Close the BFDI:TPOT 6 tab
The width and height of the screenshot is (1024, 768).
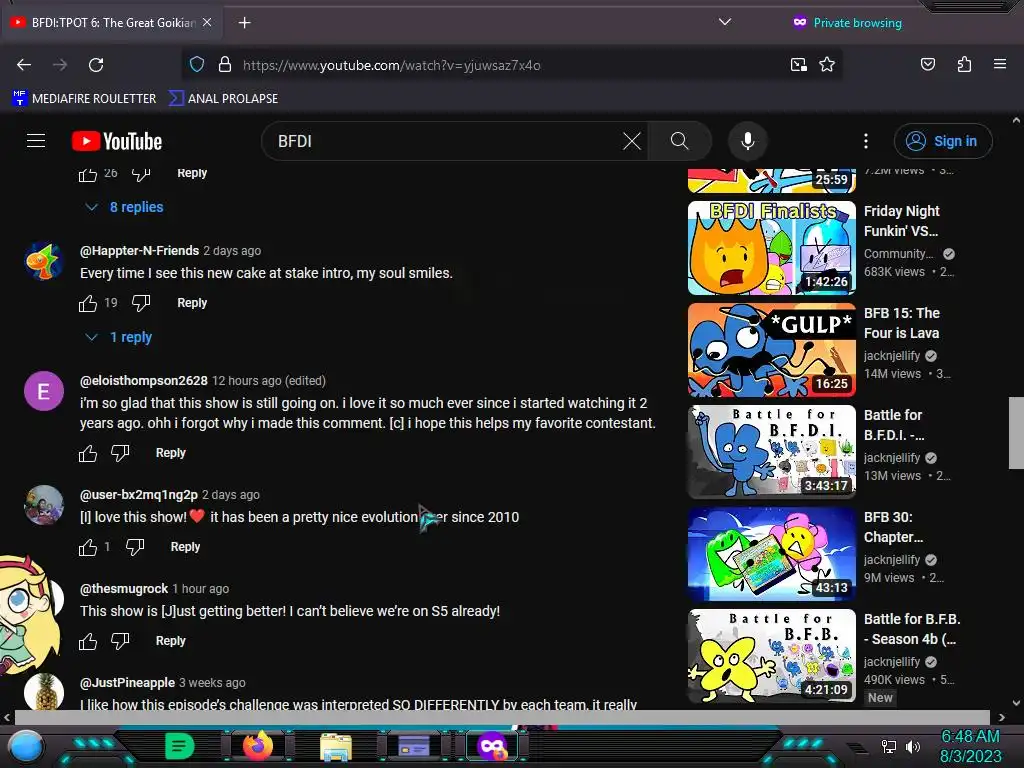tap(207, 22)
